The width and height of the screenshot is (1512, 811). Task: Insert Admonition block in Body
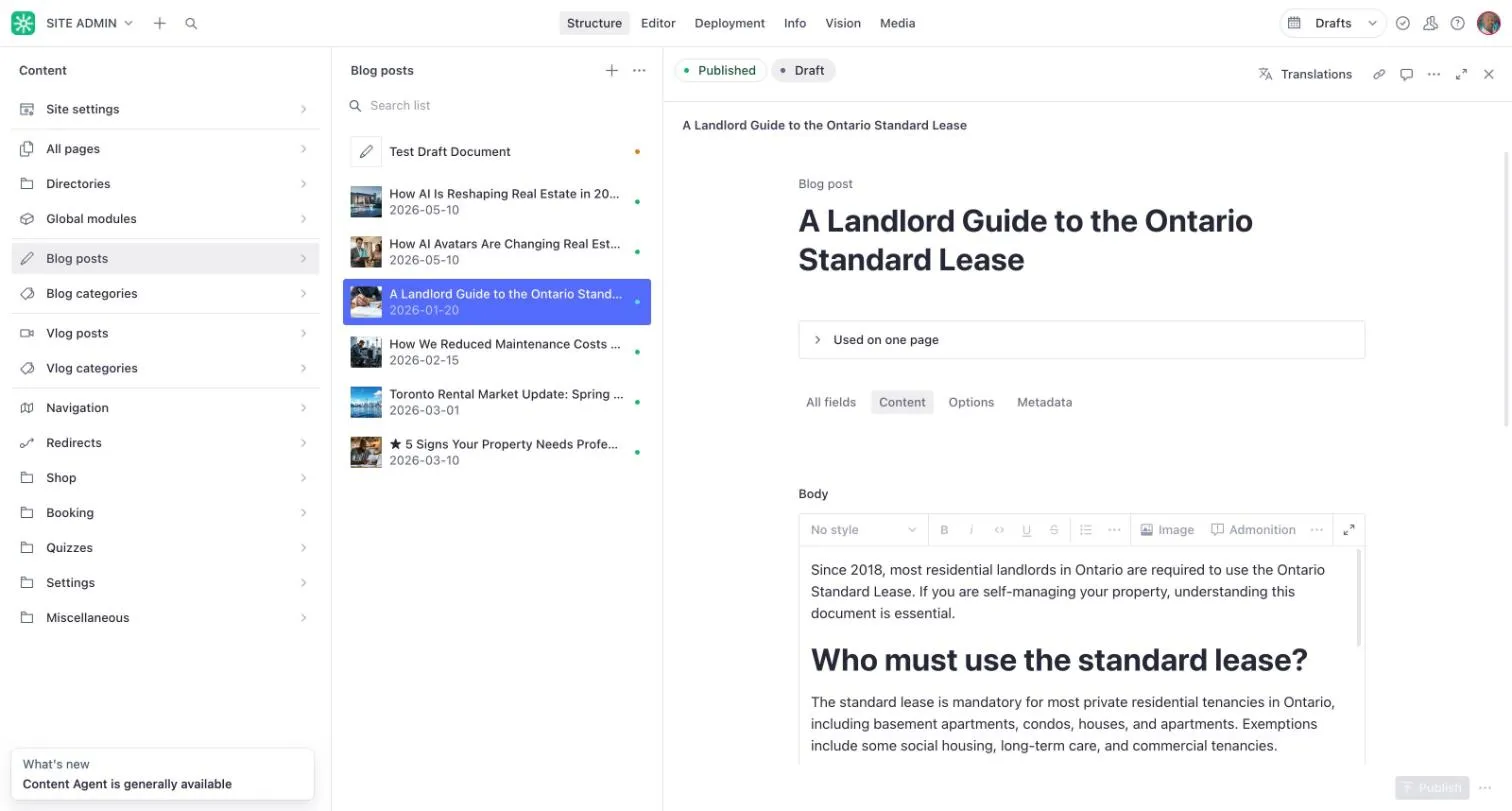(1253, 530)
